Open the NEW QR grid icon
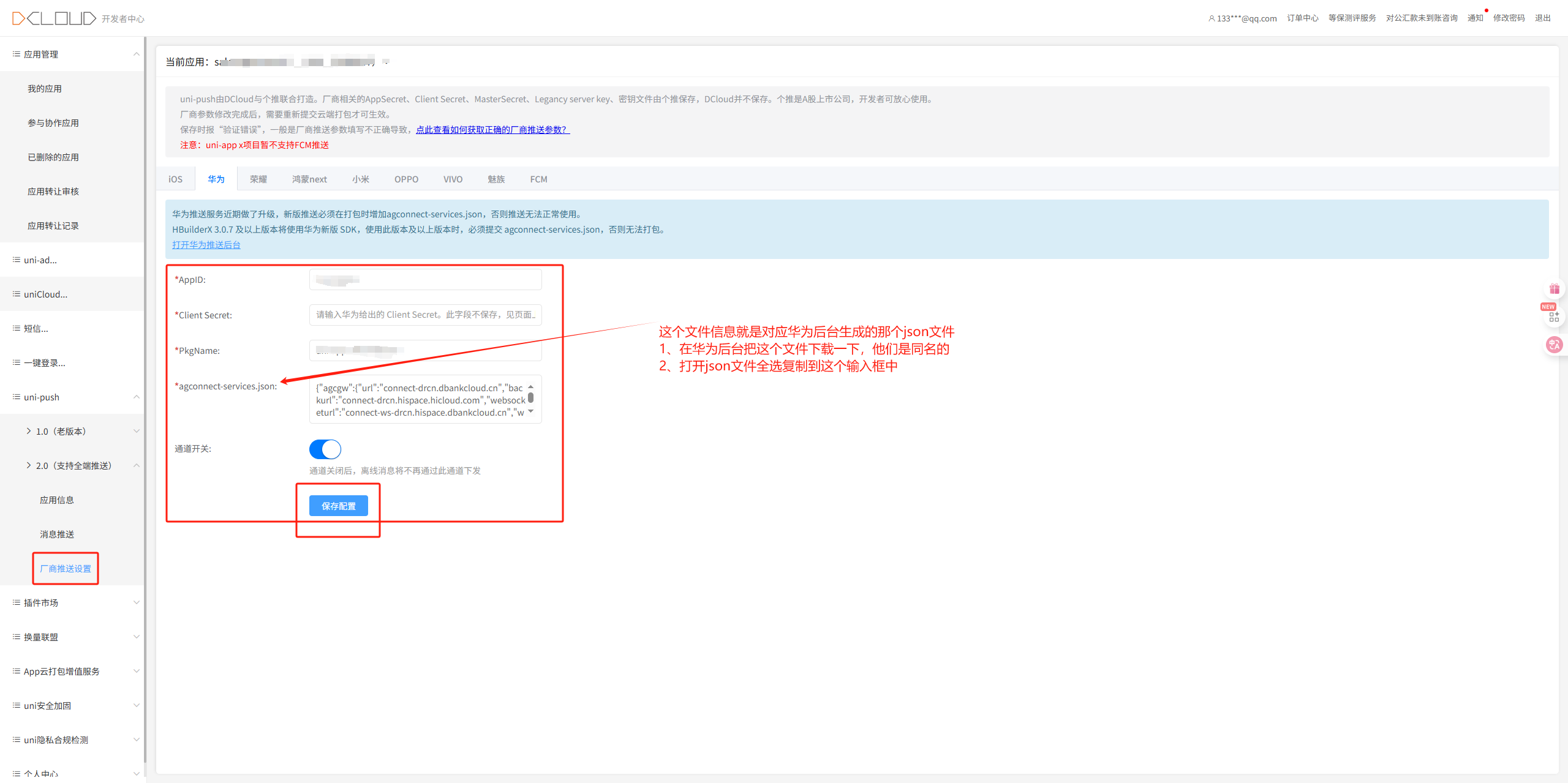The height and width of the screenshot is (783, 1568). tap(1554, 317)
